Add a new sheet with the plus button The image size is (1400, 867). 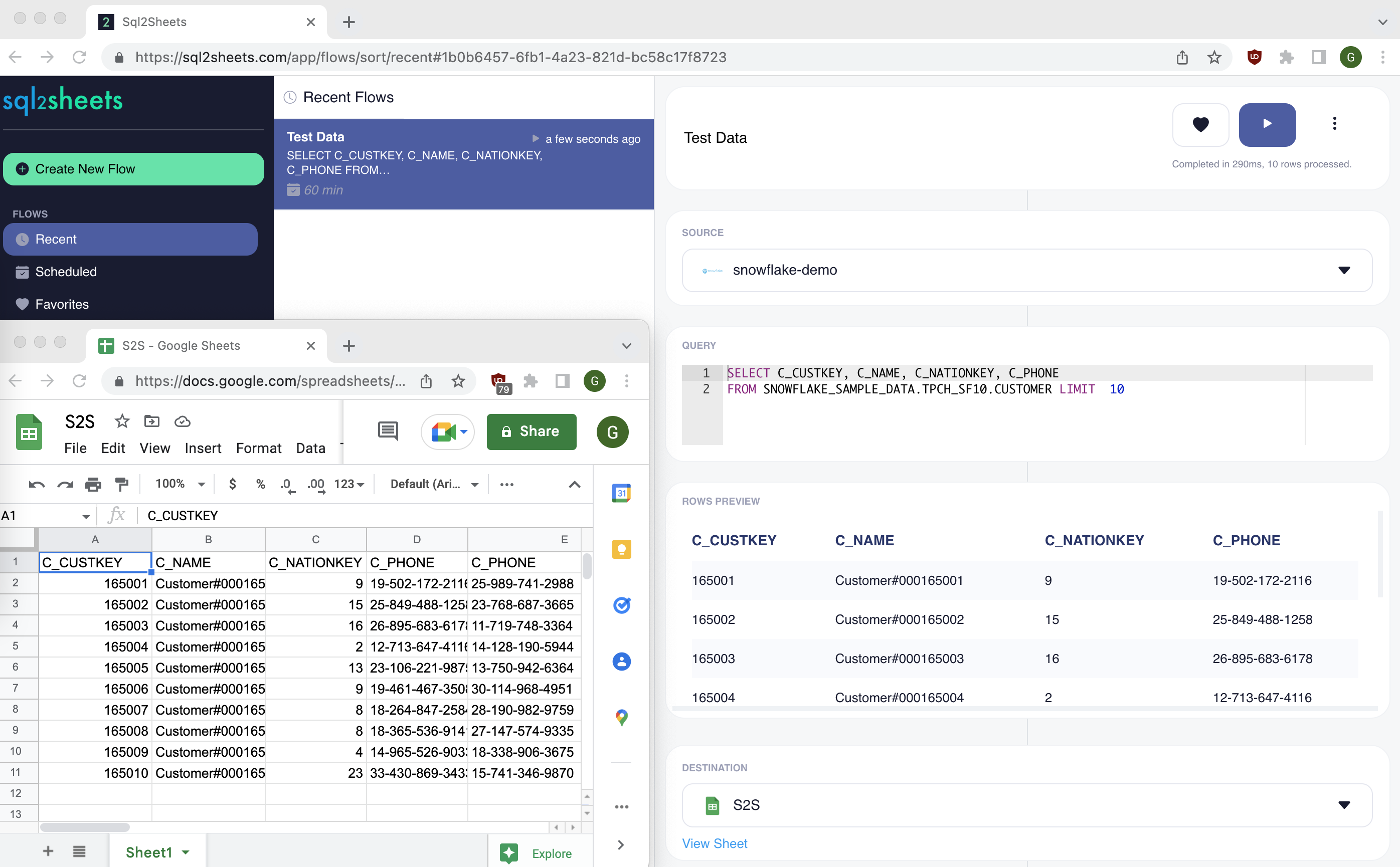(48, 851)
